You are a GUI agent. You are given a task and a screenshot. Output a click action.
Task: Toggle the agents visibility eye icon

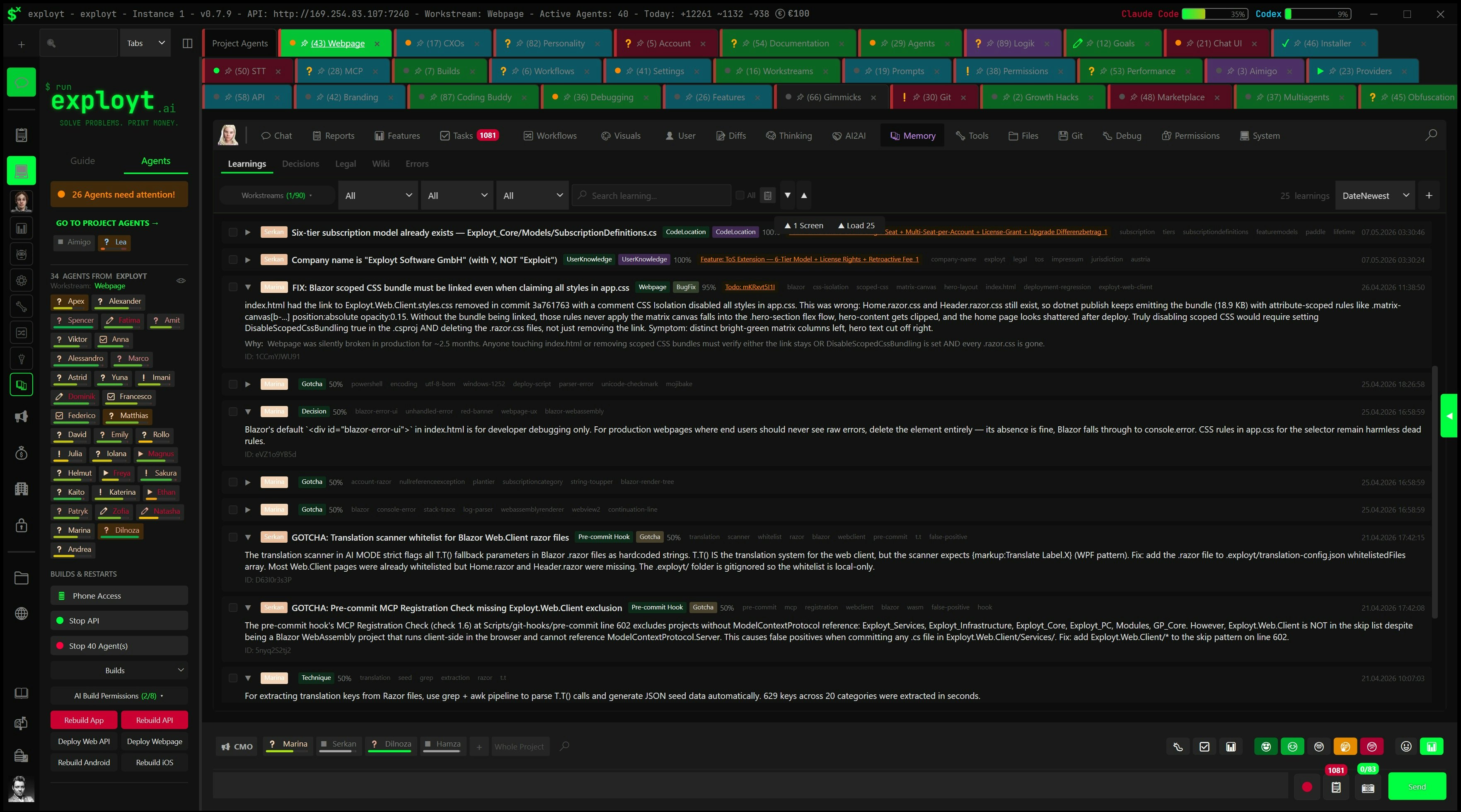(181, 281)
